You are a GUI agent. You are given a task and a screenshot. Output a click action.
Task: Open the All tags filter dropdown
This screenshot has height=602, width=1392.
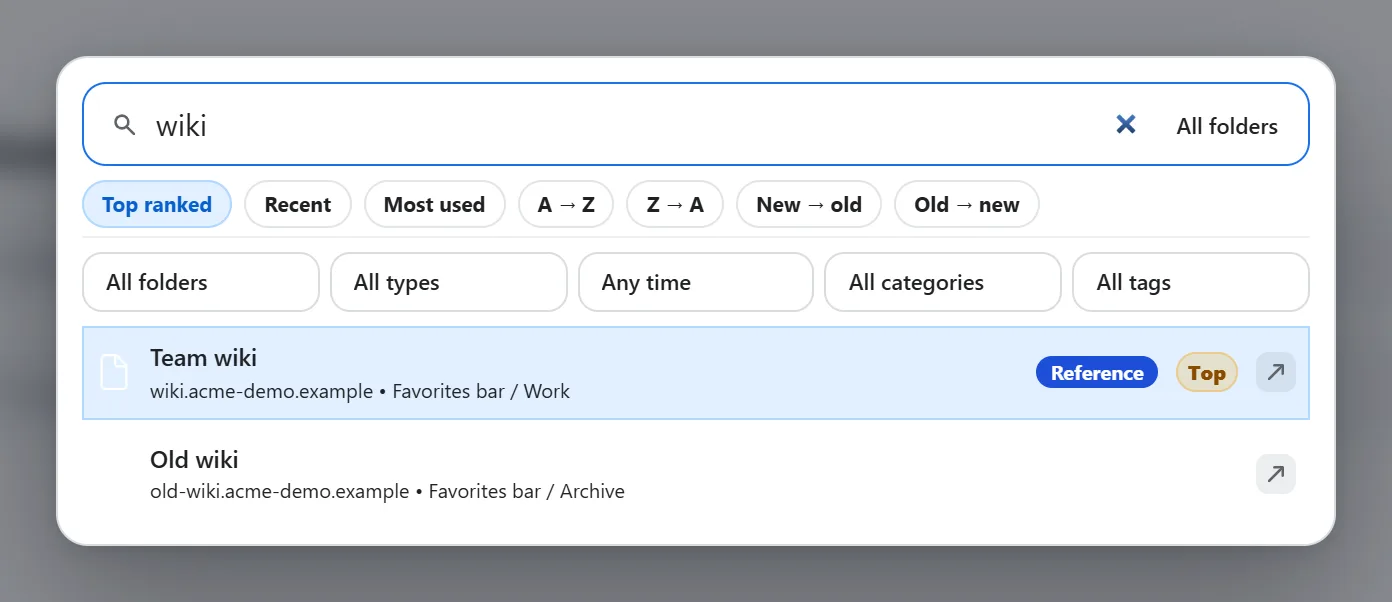(x=1191, y=282)
